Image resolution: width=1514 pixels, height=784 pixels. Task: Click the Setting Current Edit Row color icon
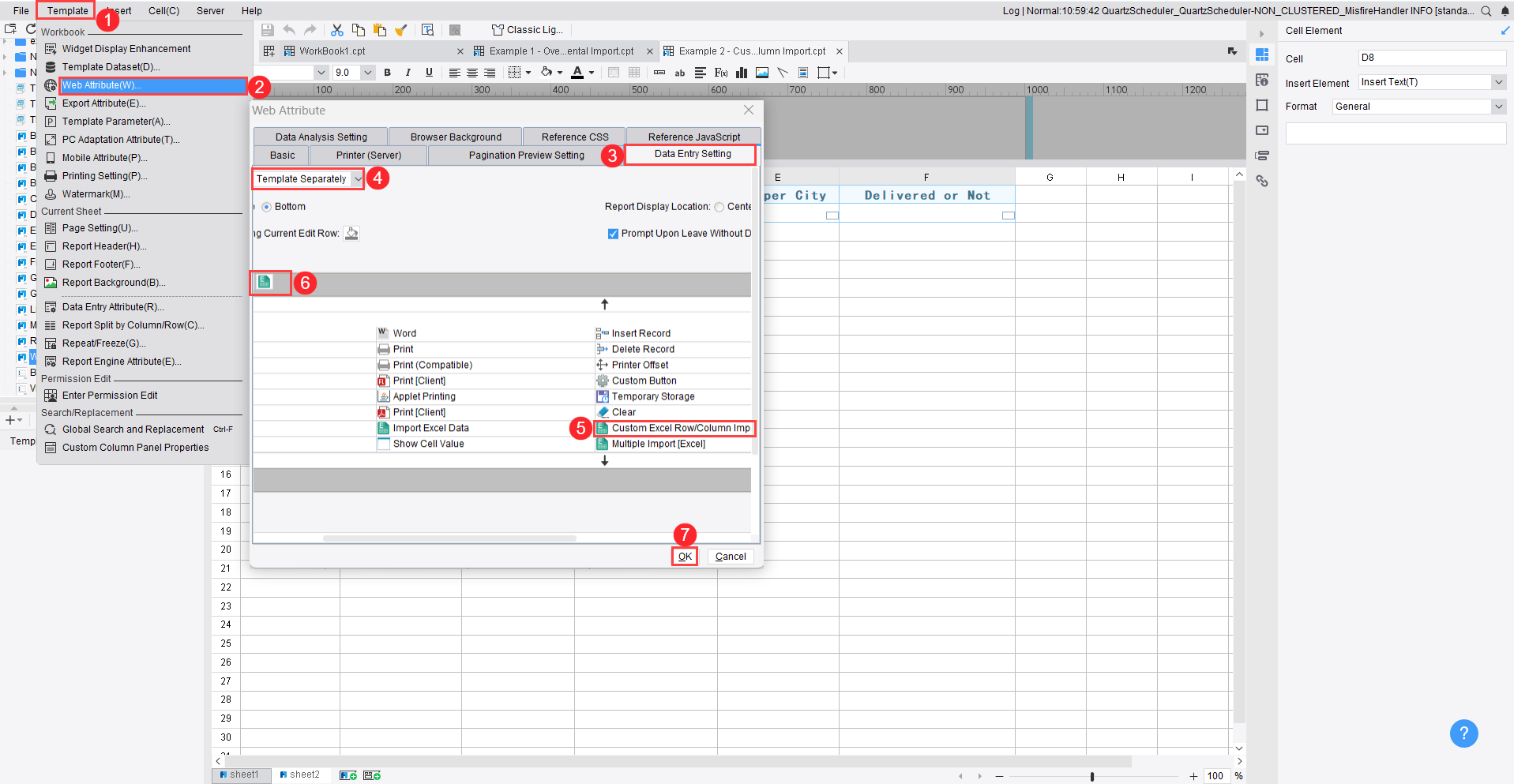click(351, 233)
